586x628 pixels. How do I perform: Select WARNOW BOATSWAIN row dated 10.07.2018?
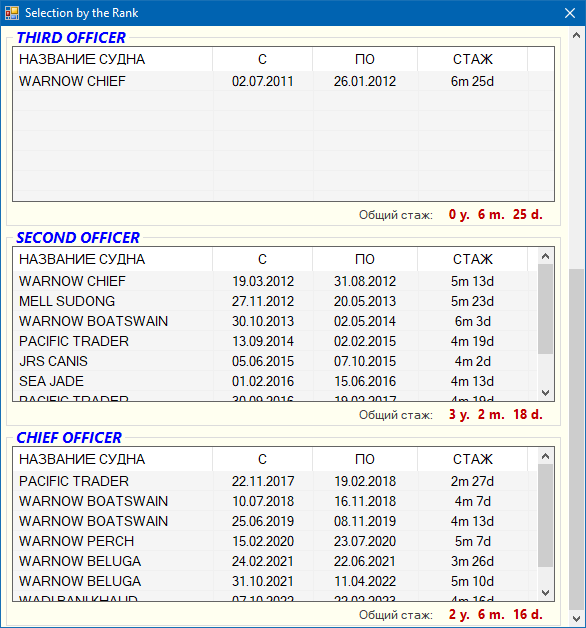pyautogui.click(x=275, y=501)
